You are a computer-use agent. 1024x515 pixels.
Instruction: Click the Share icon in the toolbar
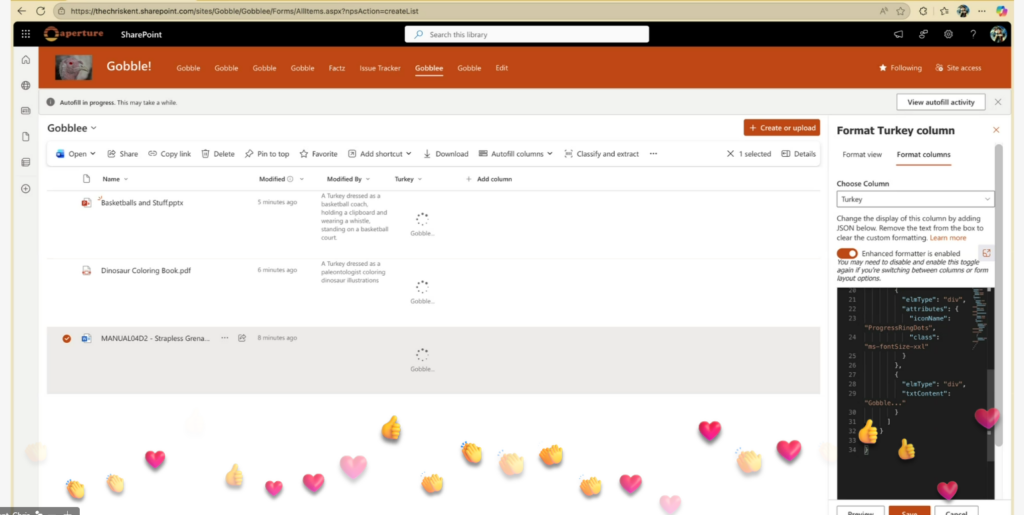tap(123, 154)
